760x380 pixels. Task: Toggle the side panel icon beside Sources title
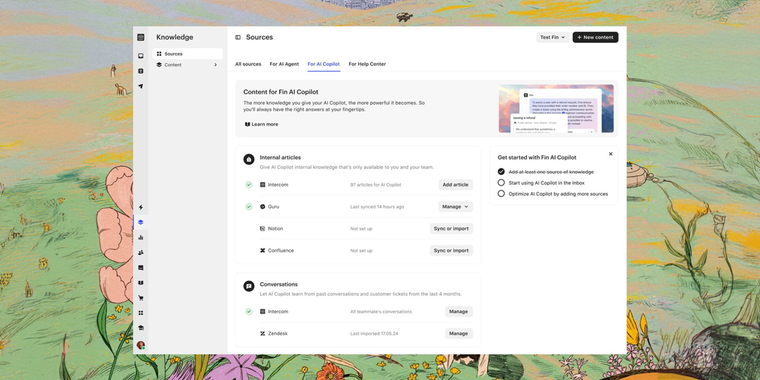238,37
